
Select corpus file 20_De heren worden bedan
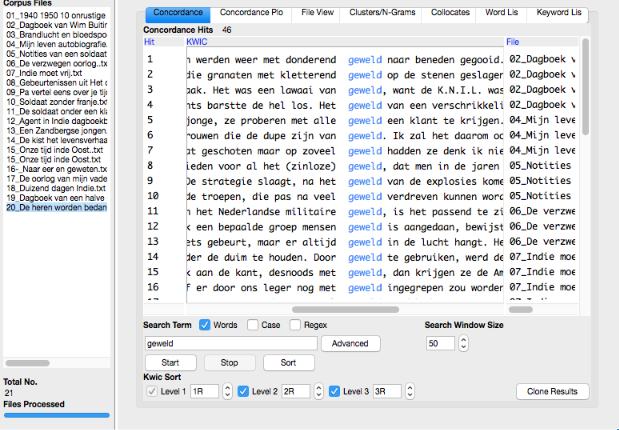pyautogui.click(x=56, y=208)
